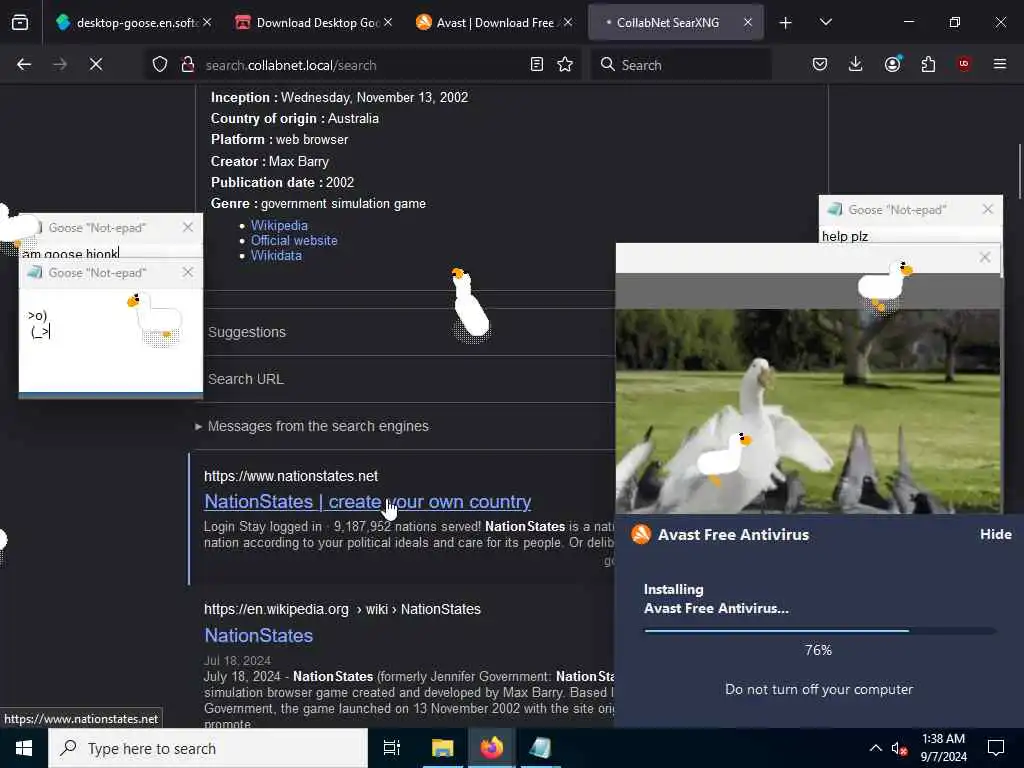Click the Avast installation progress bar
1024x768 pixels.
(x=820, y=631)
